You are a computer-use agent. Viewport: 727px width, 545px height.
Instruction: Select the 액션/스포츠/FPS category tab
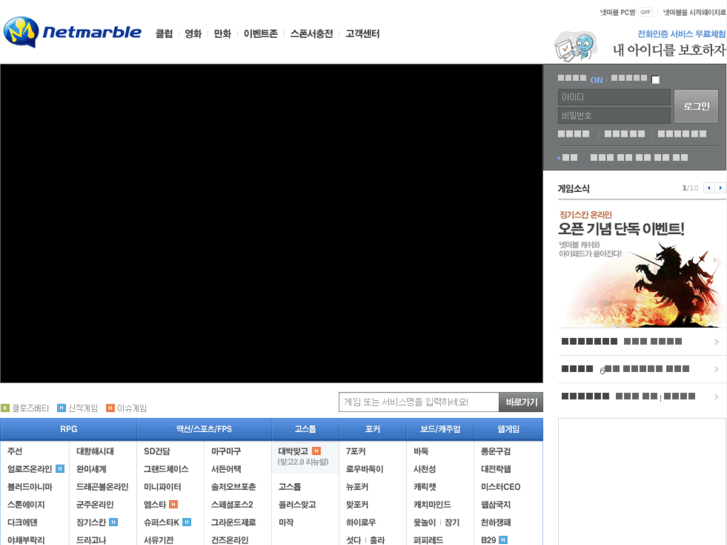pyautogui.click(x=204, y=429)
